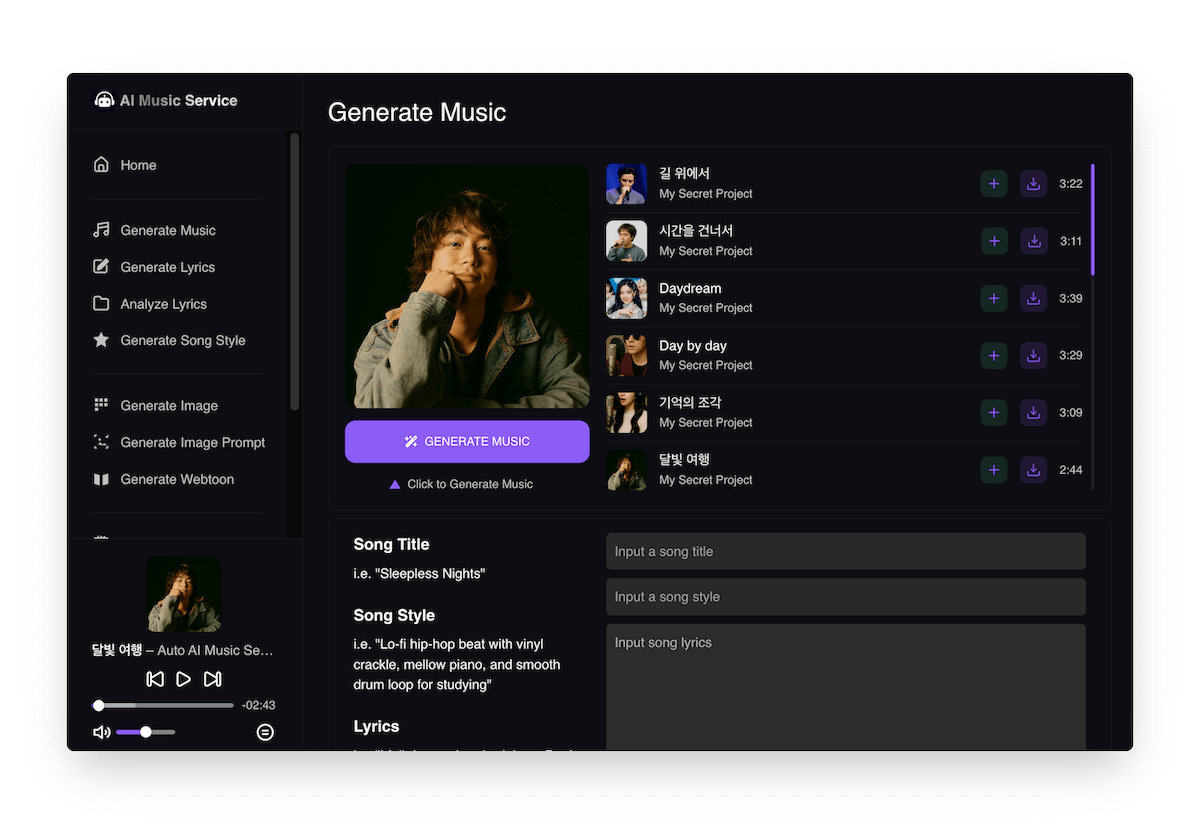Download the 길 위에서 track
Viewport: 1200px width, 840px height.
click(1033, 184)
